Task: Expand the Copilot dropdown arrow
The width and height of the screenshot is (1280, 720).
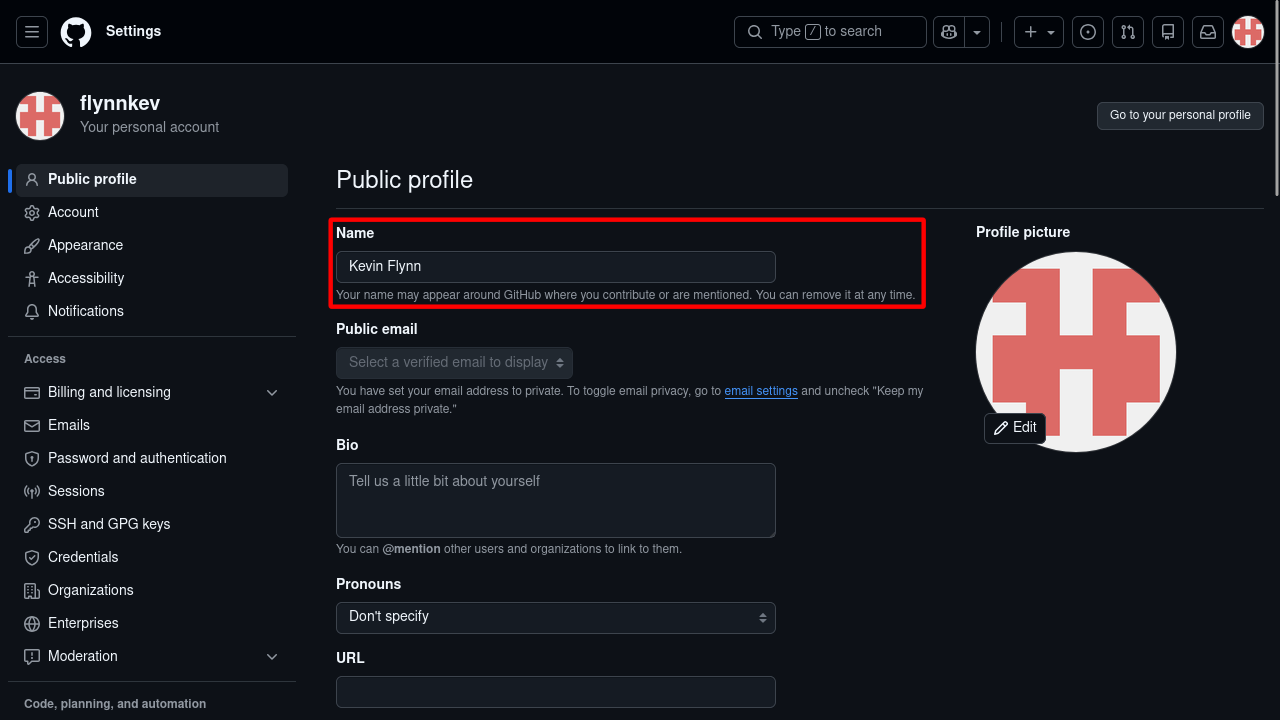Action: coord(977,32)
